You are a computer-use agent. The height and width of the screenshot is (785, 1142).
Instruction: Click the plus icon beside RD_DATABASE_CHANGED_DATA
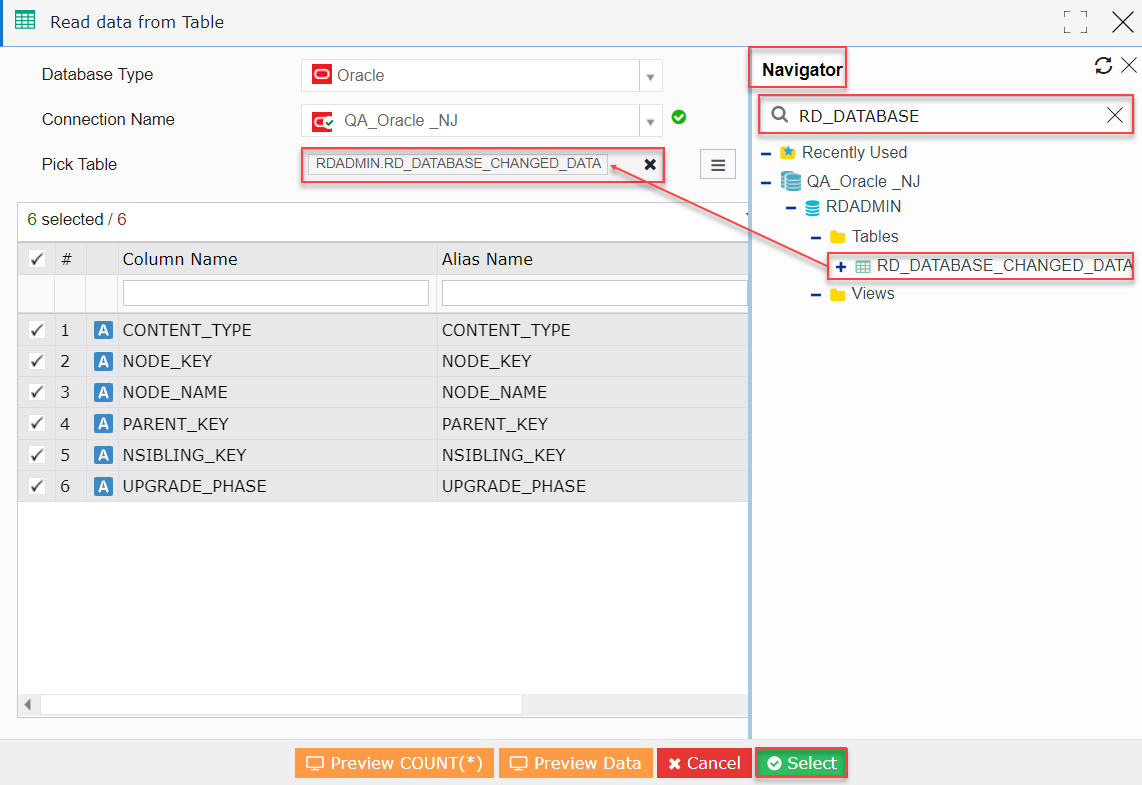(x=840, y=266)
